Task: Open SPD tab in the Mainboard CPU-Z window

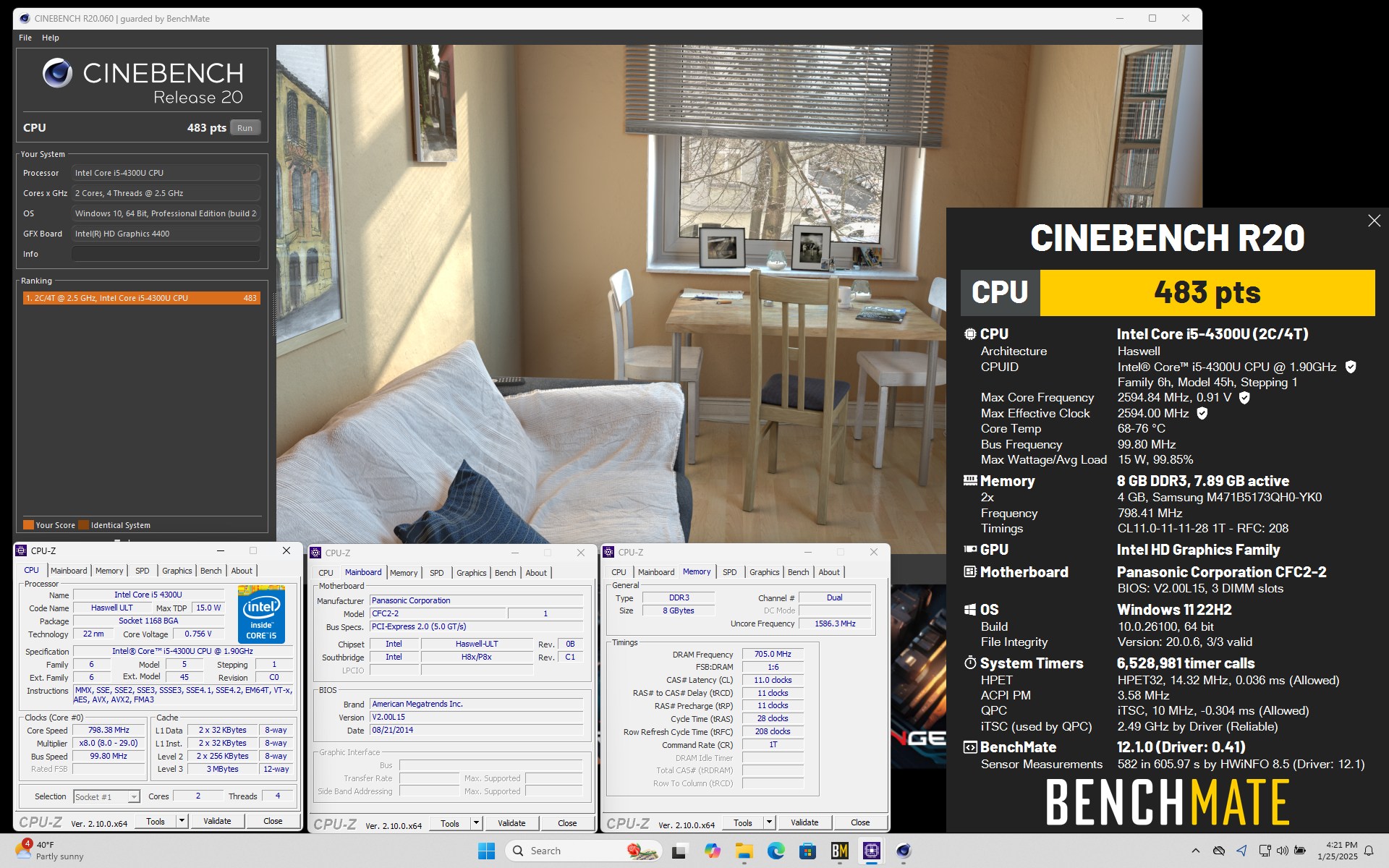Action: pyautogui.click(x=437, y=573)
